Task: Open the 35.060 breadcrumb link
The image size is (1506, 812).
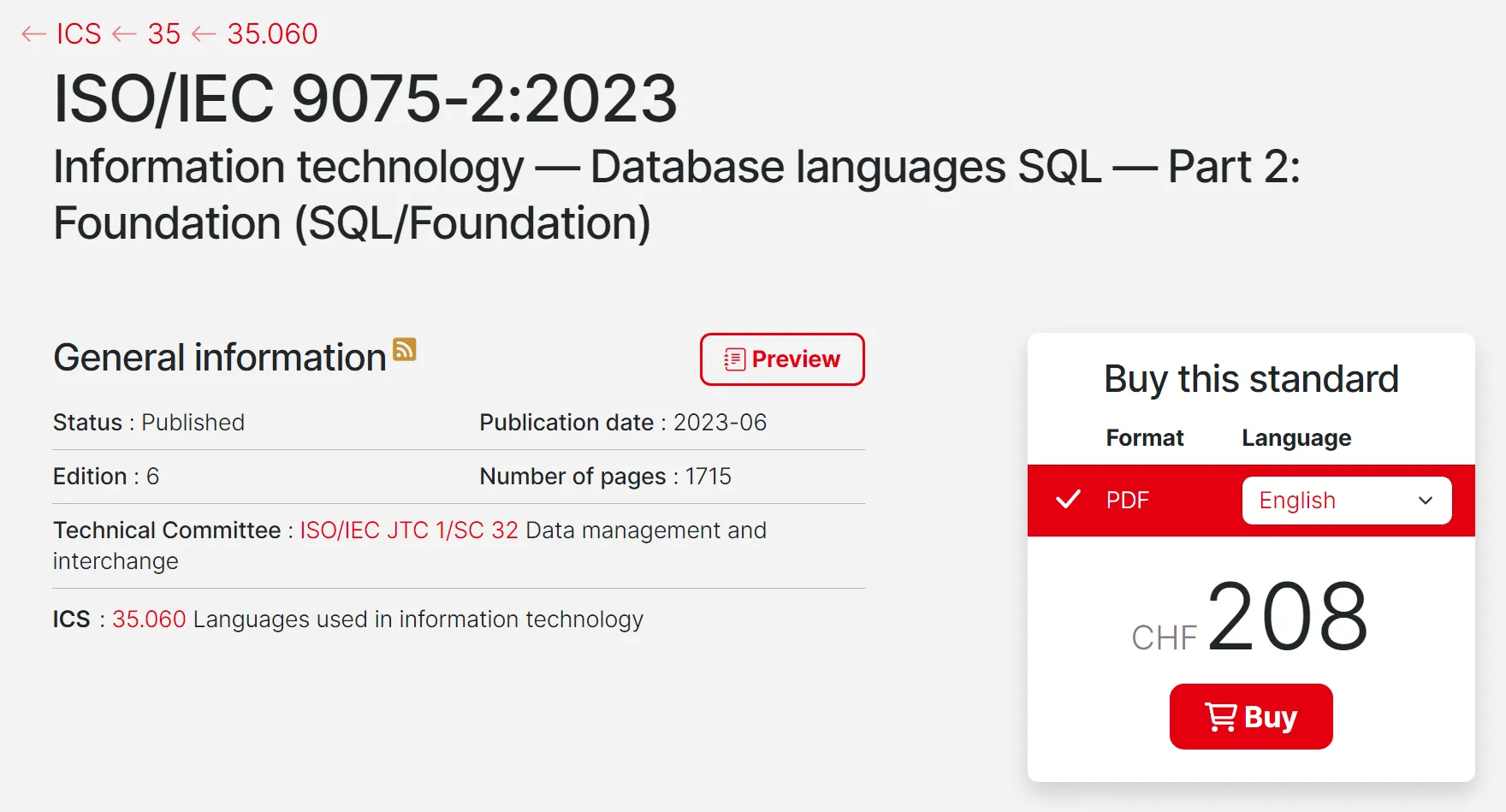Action: [x=272, y=34]
